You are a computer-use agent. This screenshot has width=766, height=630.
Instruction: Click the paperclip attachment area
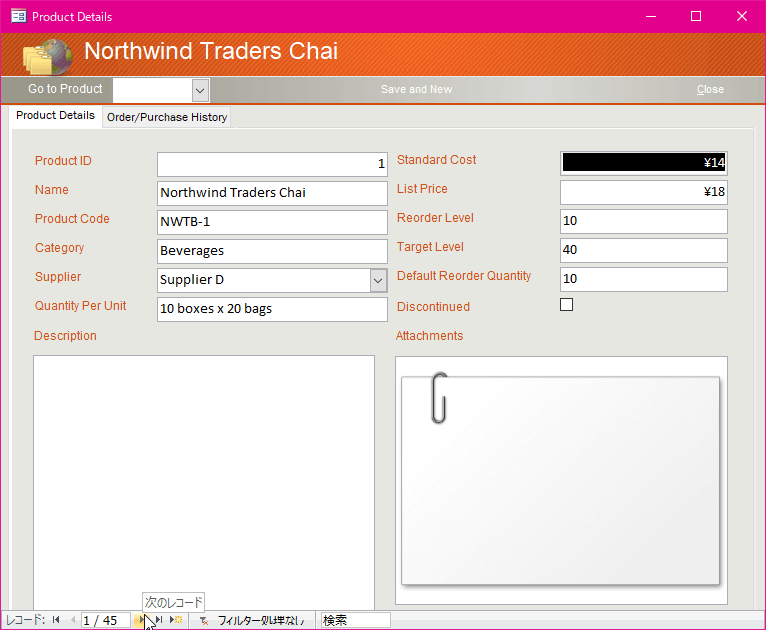561,480
